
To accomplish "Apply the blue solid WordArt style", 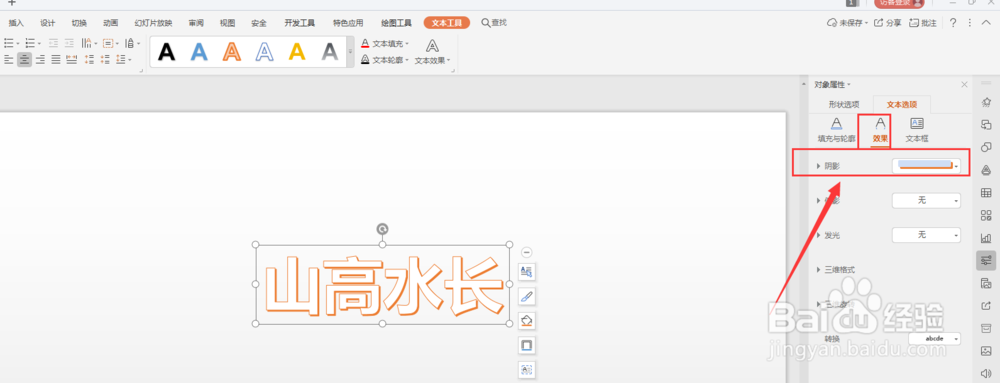I will coord(199,52).
